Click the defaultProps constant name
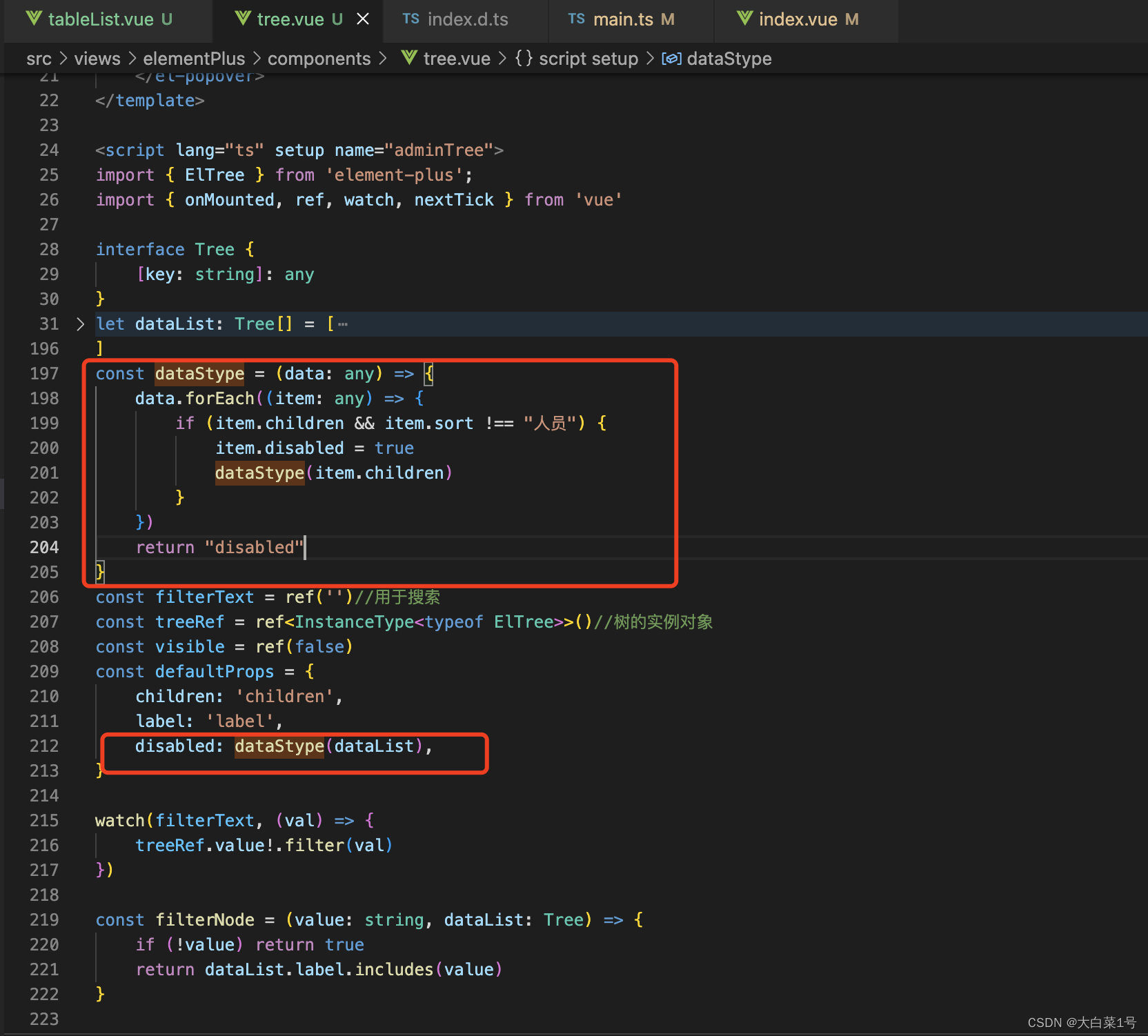The width and height of the screenshot is (1148, 1036). pyautogui.click(x=215, y=672)
